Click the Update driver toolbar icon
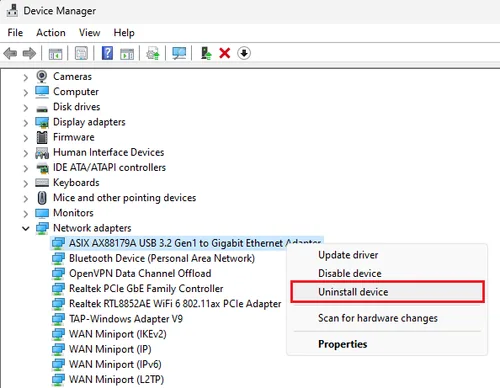 (153, 53)
